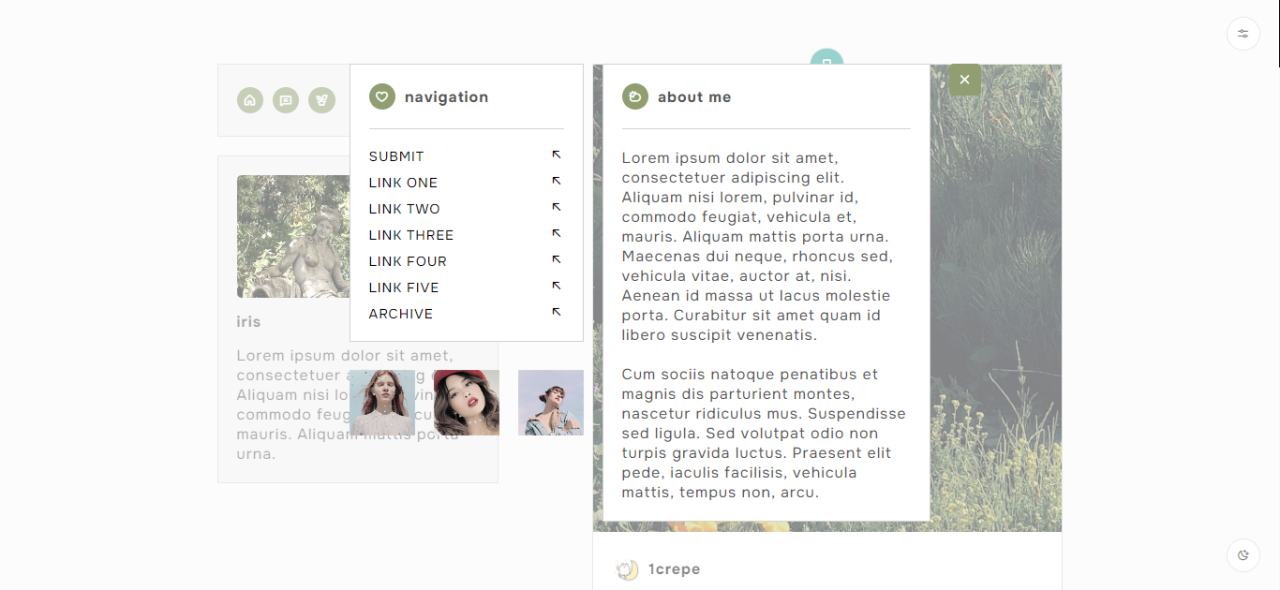
Task: Click the plant sprout icon button
Action: (322, 100)
